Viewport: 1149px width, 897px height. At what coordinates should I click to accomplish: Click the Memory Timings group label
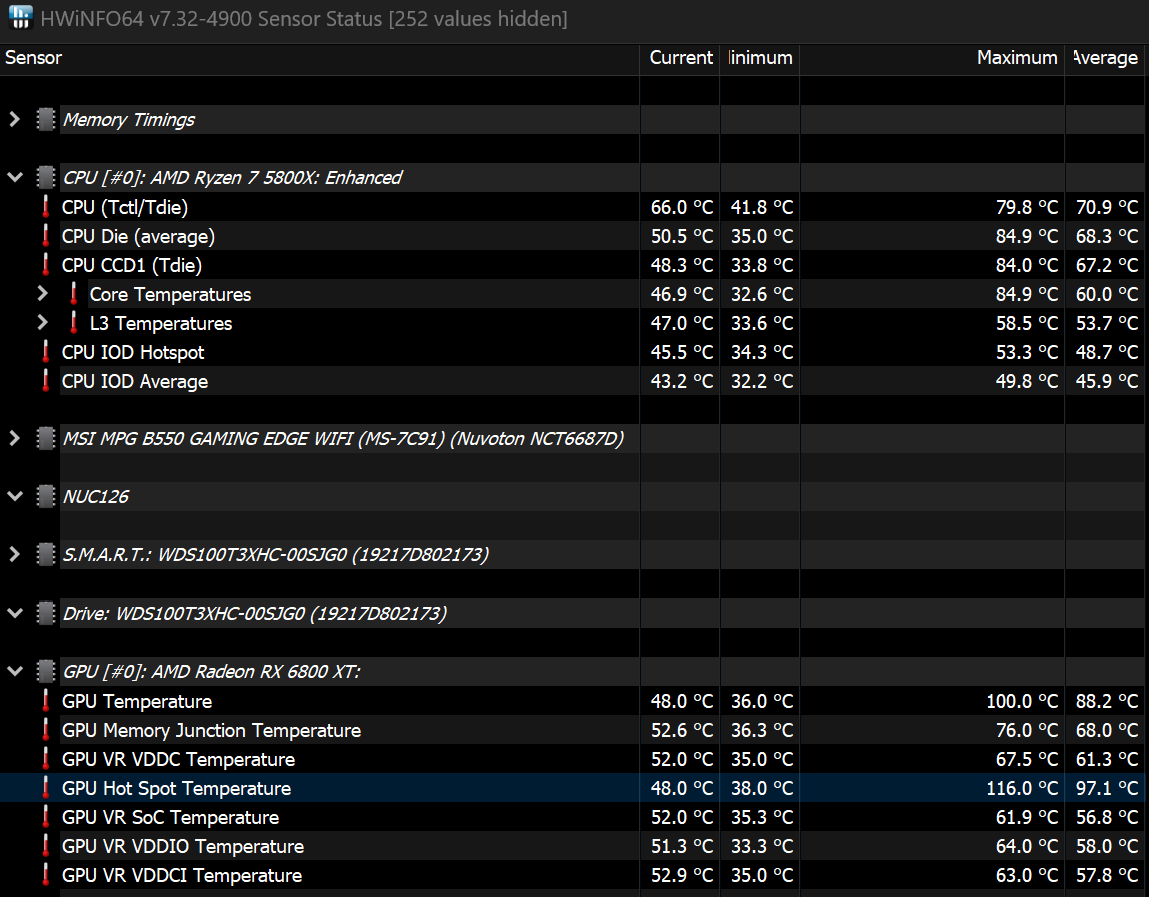point(129,120)
